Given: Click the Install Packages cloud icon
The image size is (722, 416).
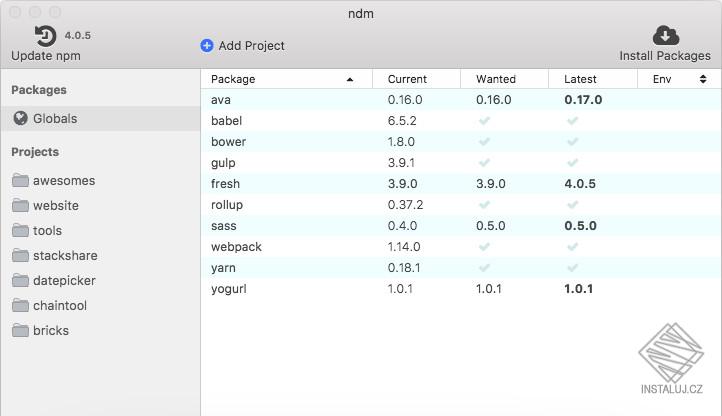Looking at the screenshot, I should coord(665,36).
